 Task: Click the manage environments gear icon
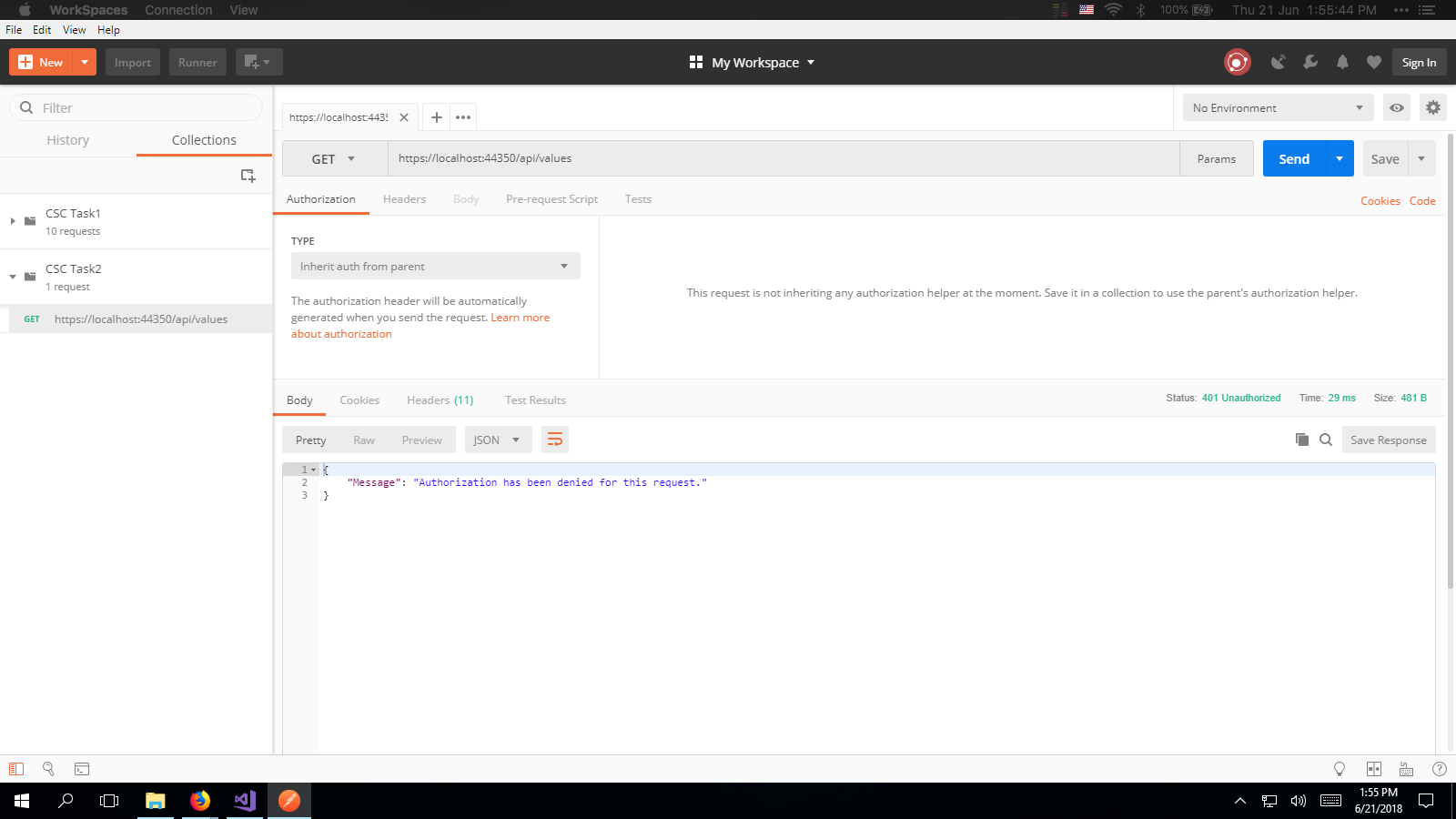1432,107
